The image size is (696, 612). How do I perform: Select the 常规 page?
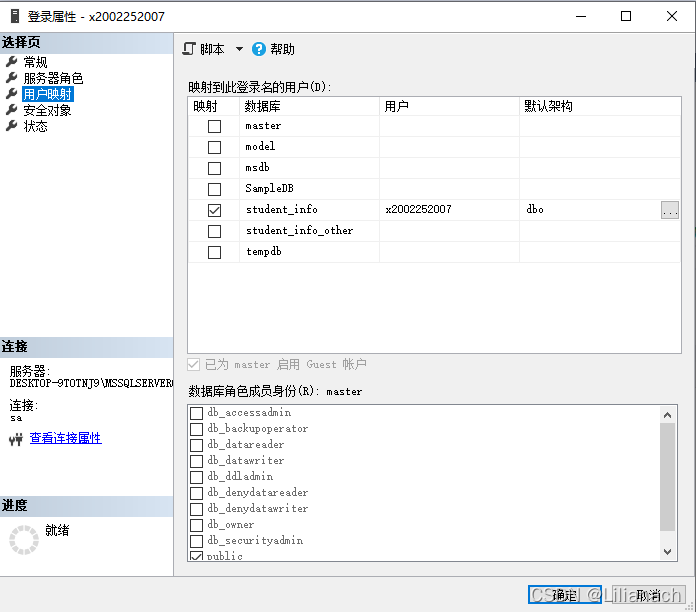pyautogui.click(x=36, y=62)
